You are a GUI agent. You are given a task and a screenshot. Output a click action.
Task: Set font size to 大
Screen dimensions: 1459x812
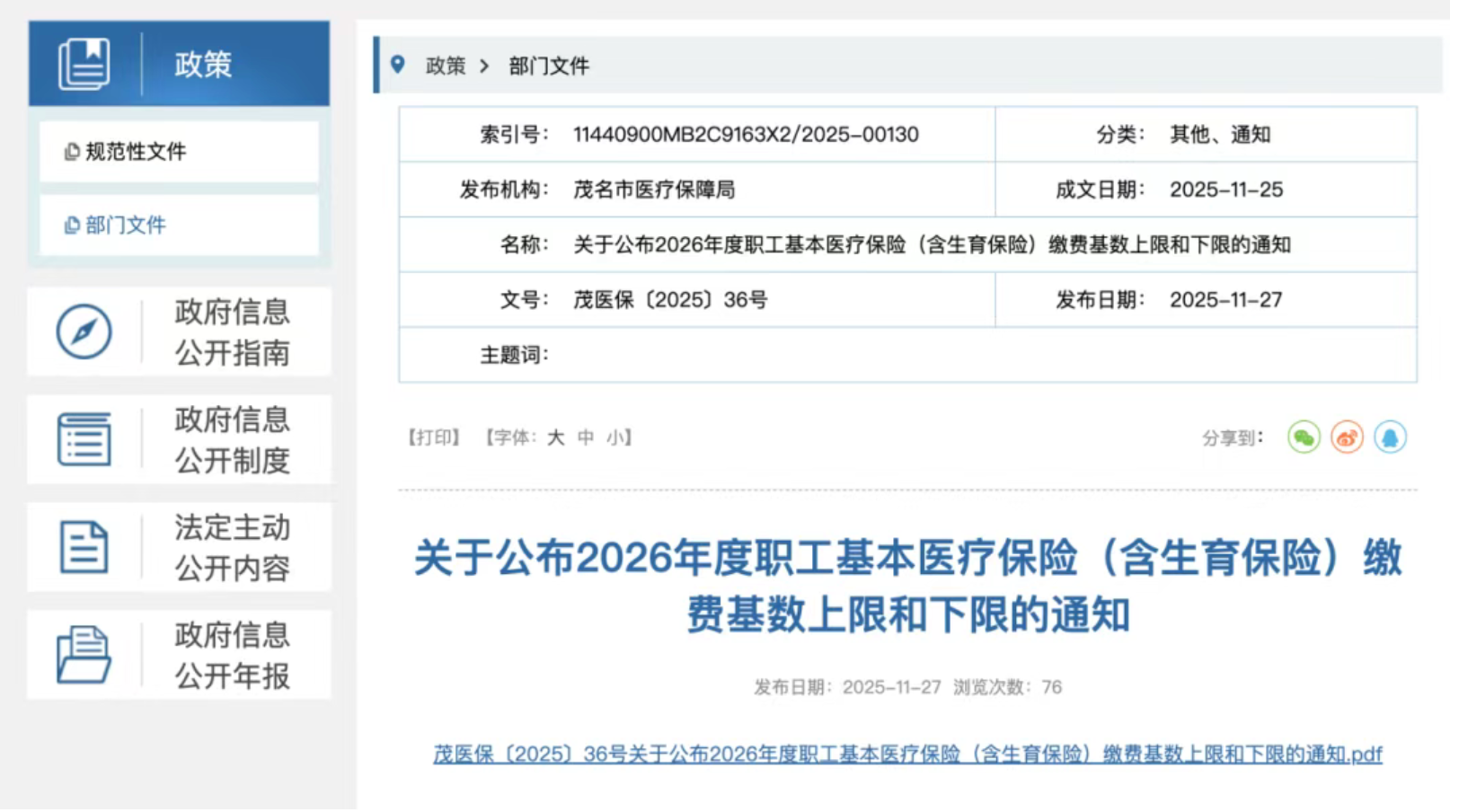556,438
